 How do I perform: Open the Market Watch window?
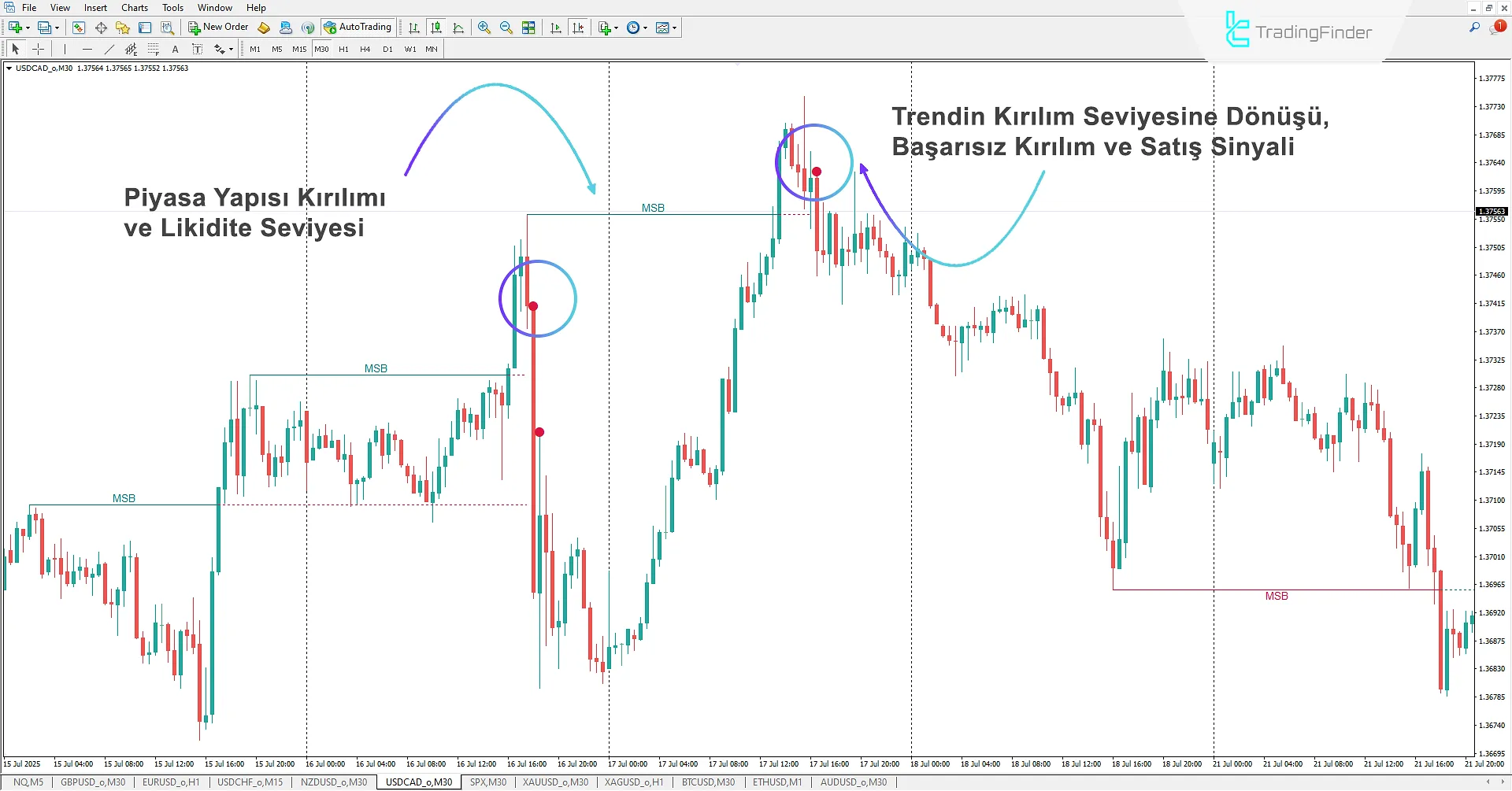pyautogui.click(x=79, y=27)
